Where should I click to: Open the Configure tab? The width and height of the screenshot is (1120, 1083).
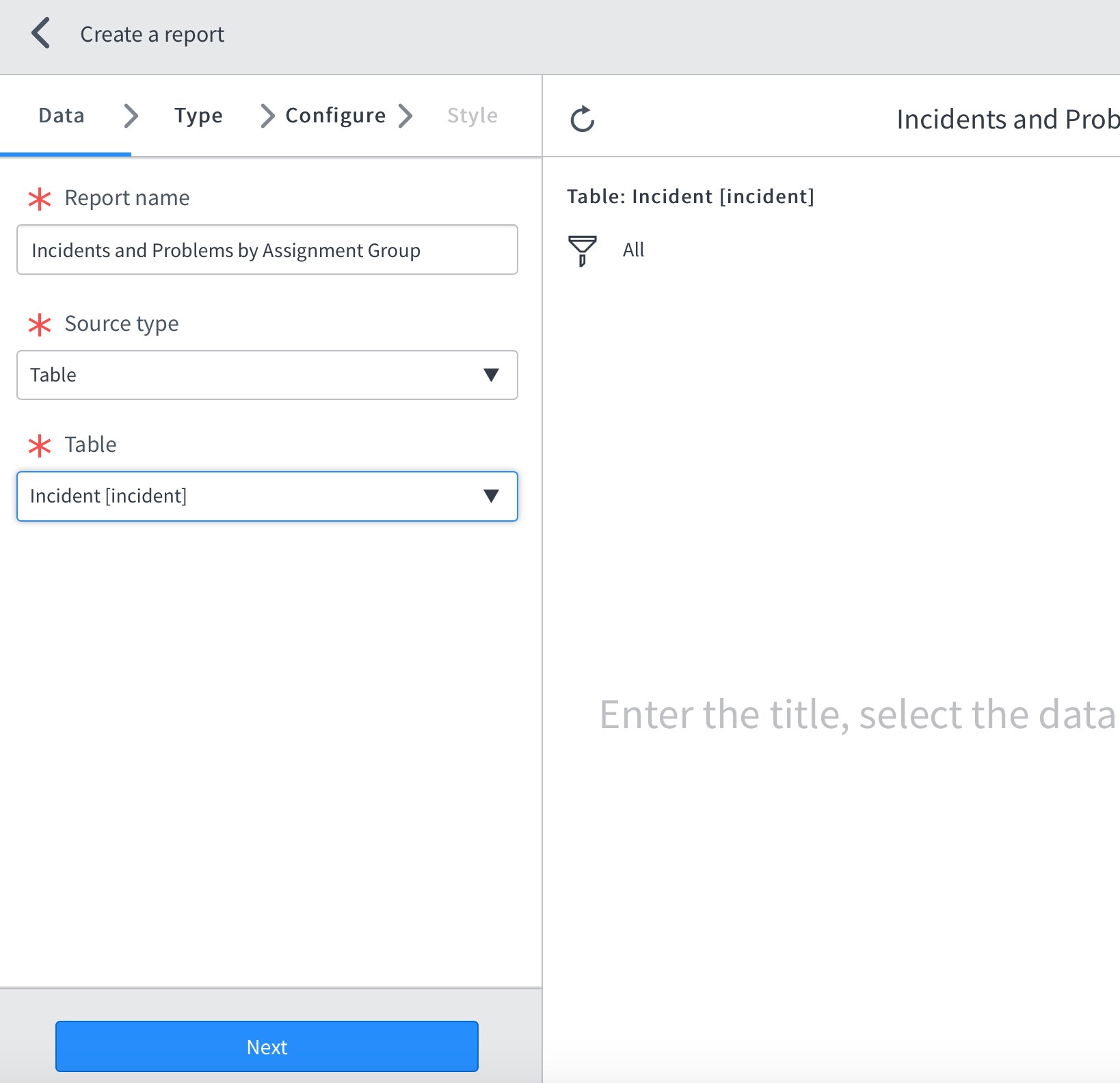(335, 116)
